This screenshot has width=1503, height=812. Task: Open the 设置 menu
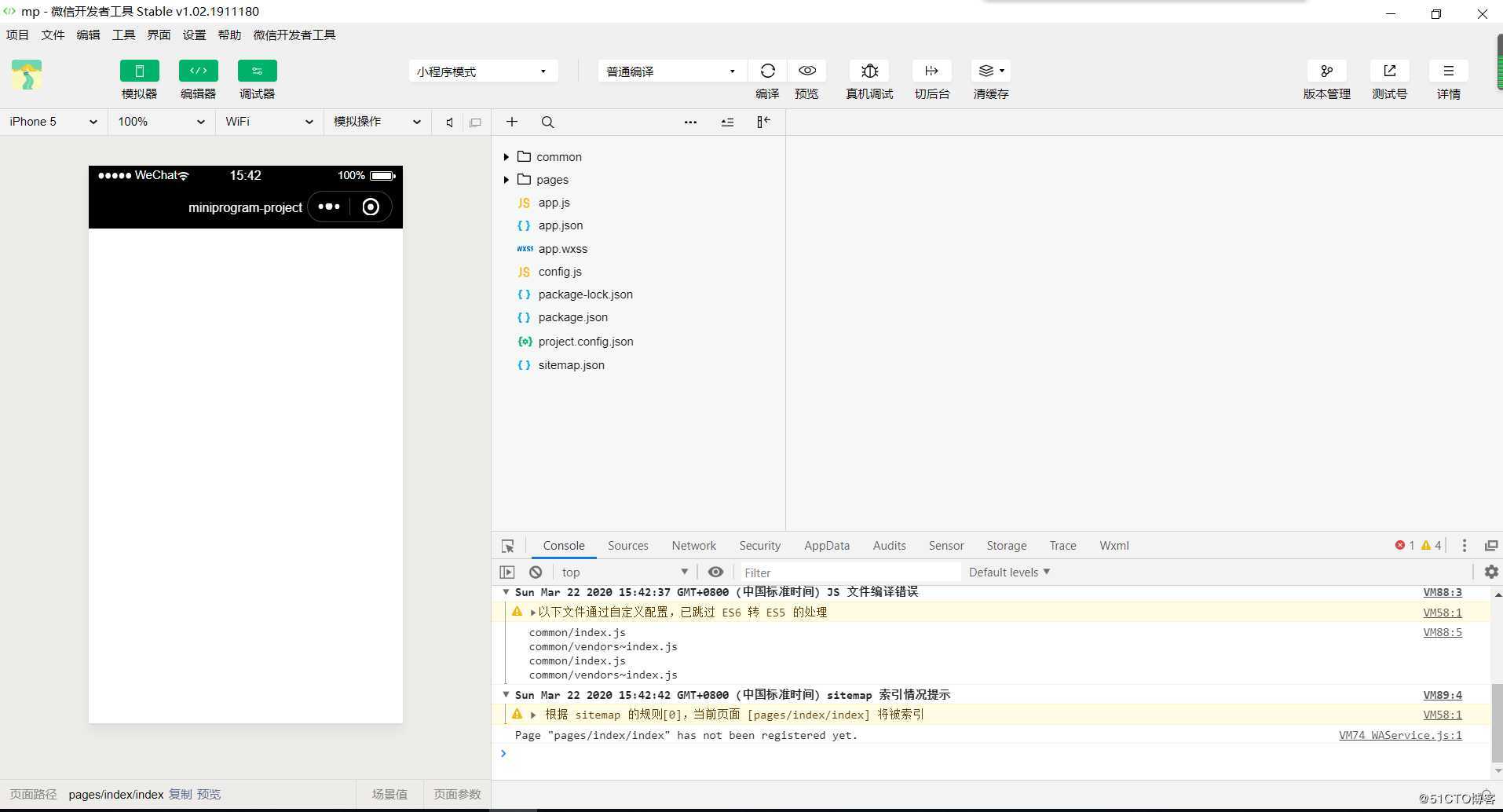tap(194, 35)
